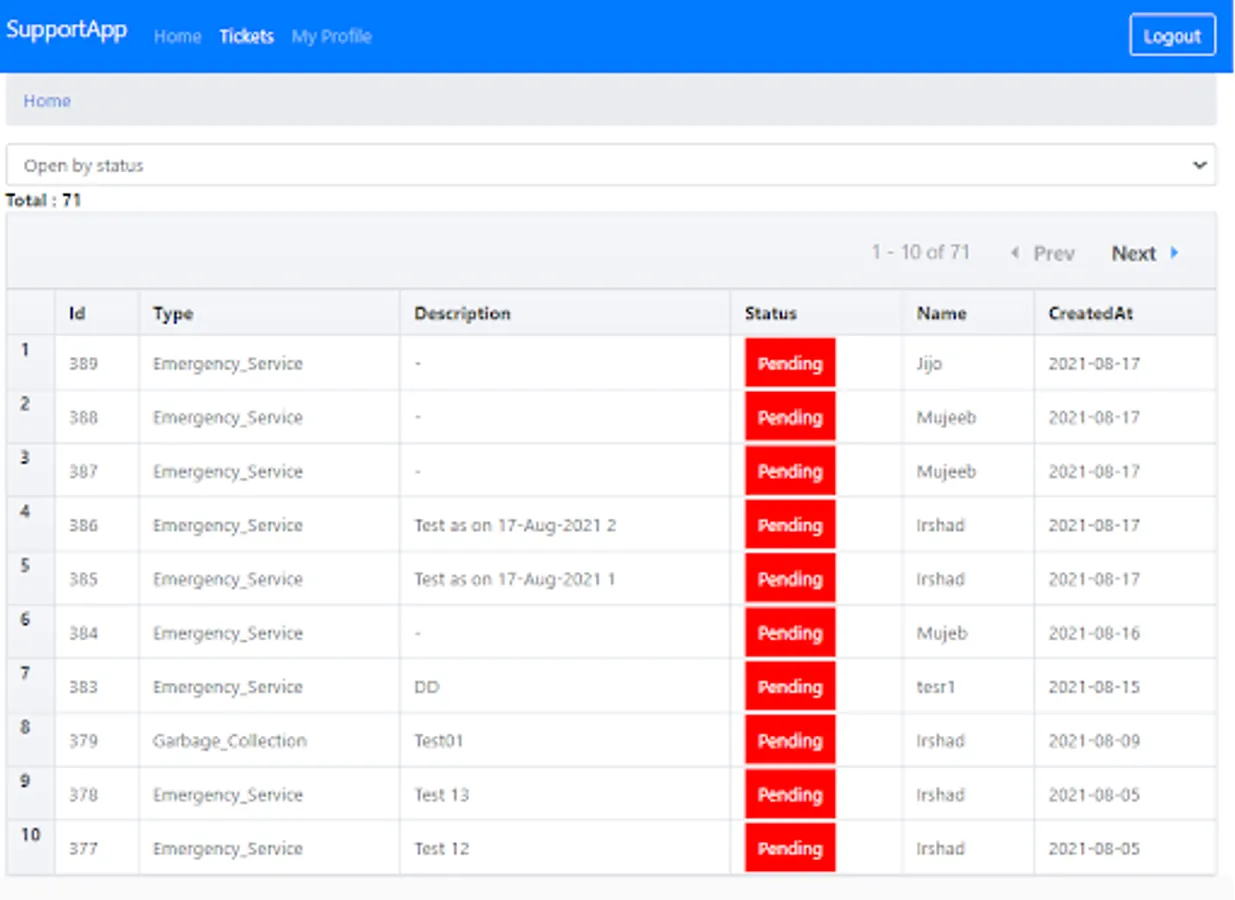Image resolution: width=1235 pixels, height=900 pixels.
Task: Click the Prev pagination button
Action: pyautogui.click(x=1043, y=253)
